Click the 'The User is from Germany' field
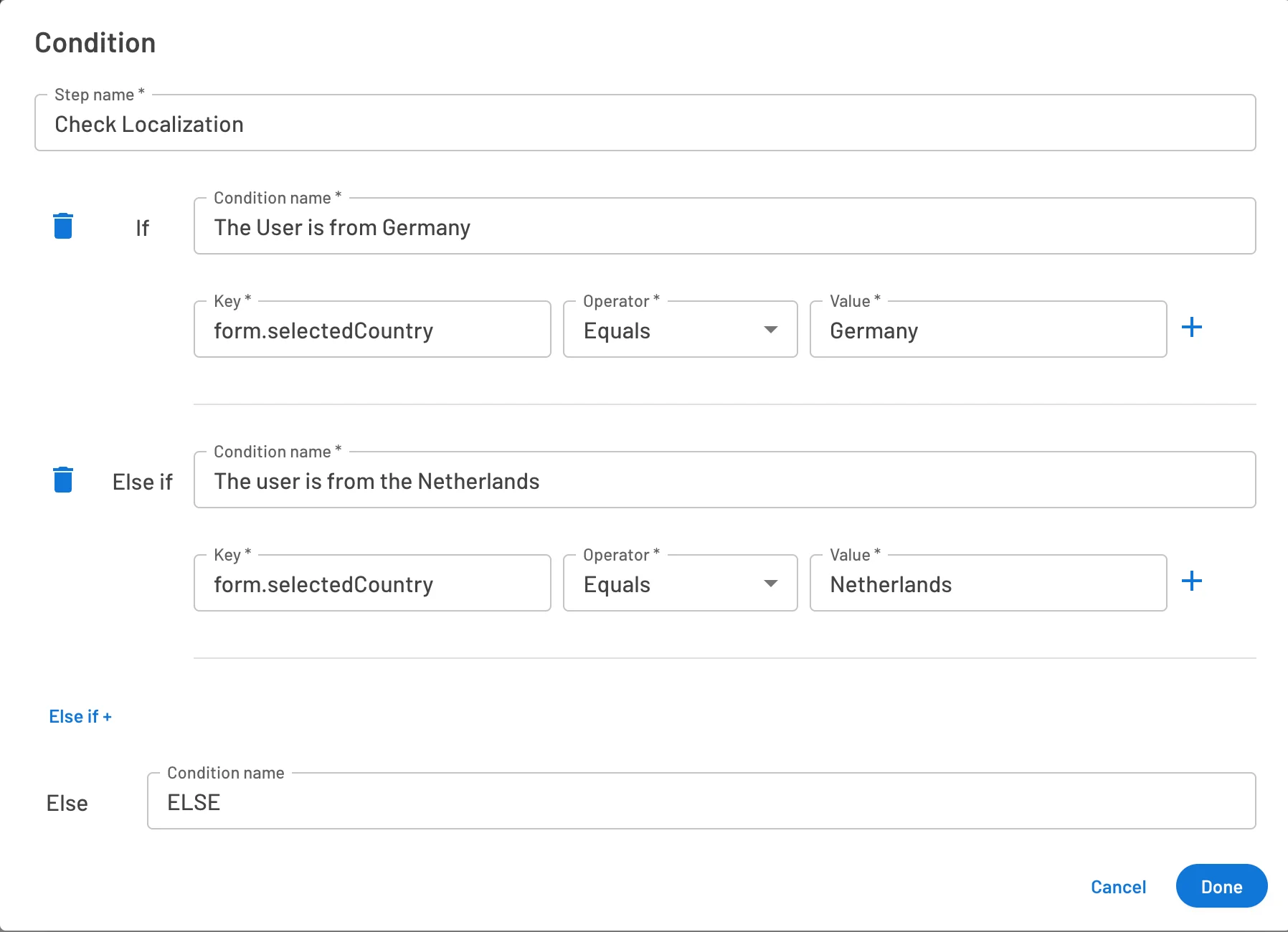Screen dimensions: 1288x932 pos(724,227)
